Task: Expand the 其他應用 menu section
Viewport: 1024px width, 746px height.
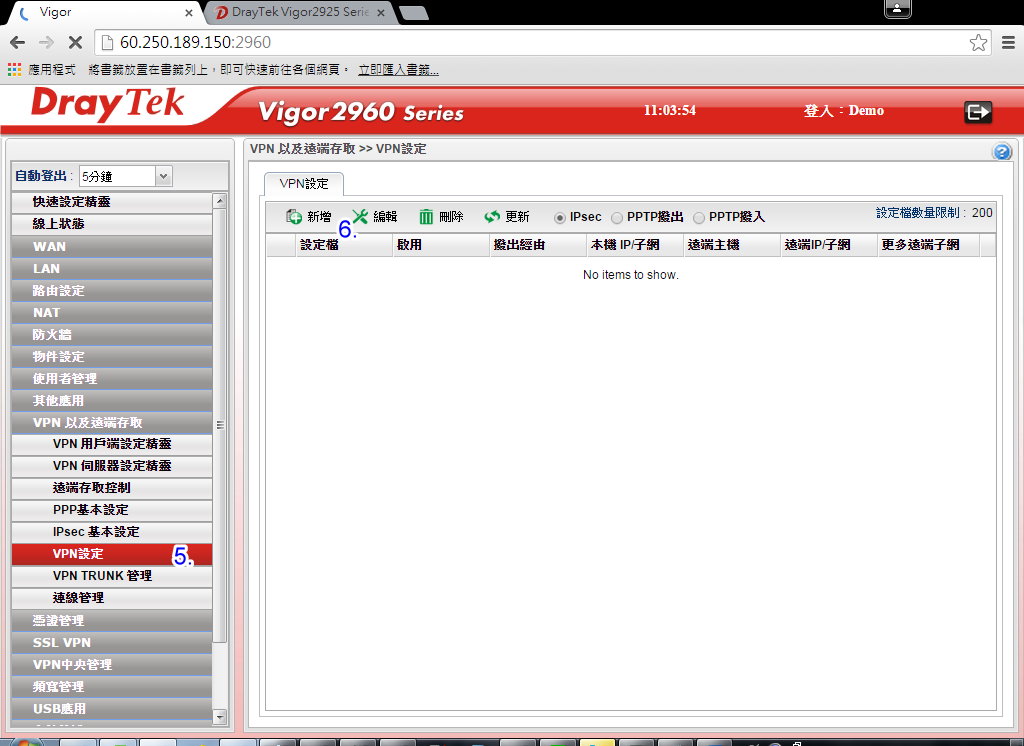Action: click(x=112, y=400)
